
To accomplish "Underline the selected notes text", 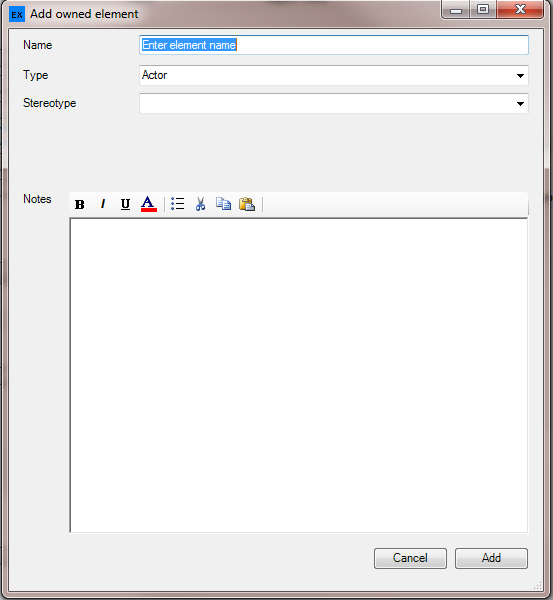I will point(125,204).
